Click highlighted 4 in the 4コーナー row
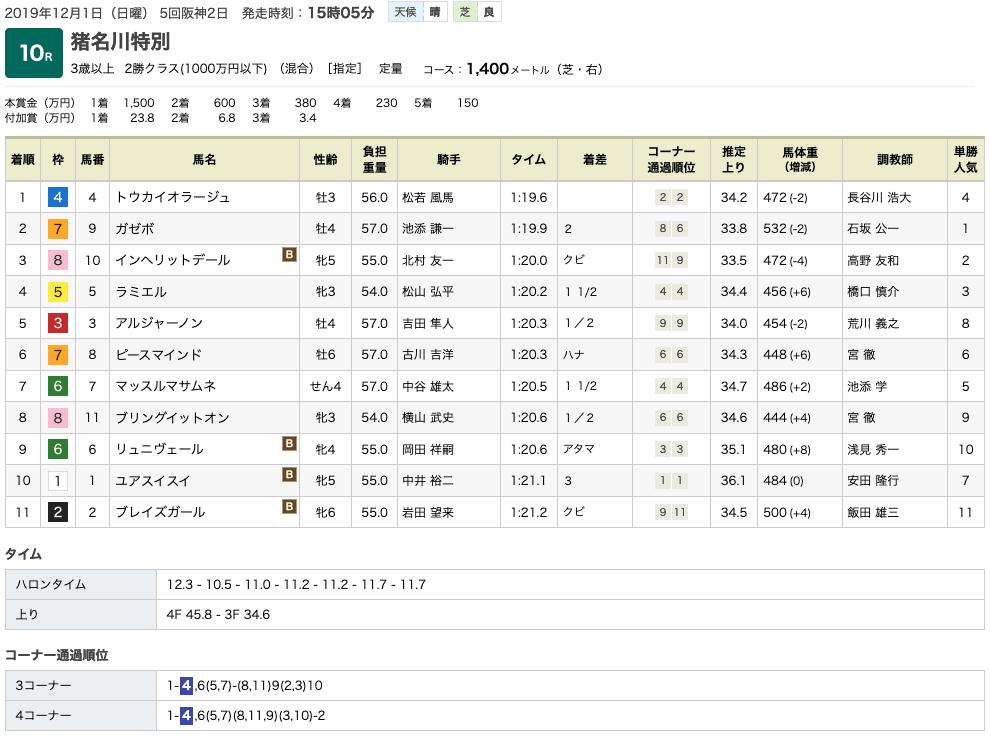Image resolution: width=990 pixels, height=739 pixels. coord(186,716)
